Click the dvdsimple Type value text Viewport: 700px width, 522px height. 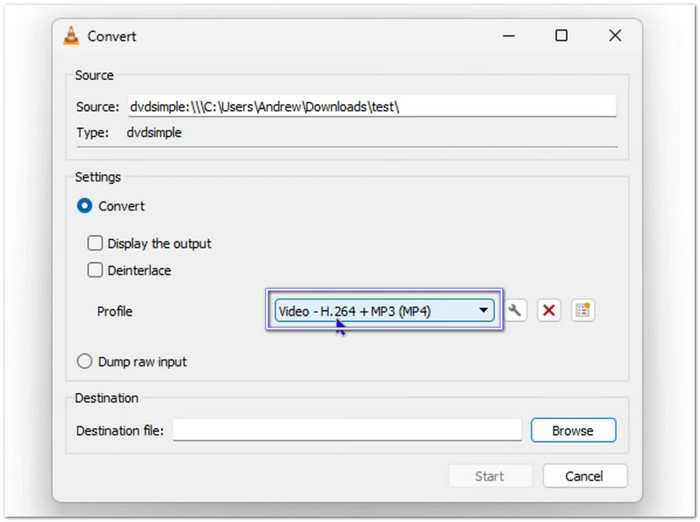[154, 132]
